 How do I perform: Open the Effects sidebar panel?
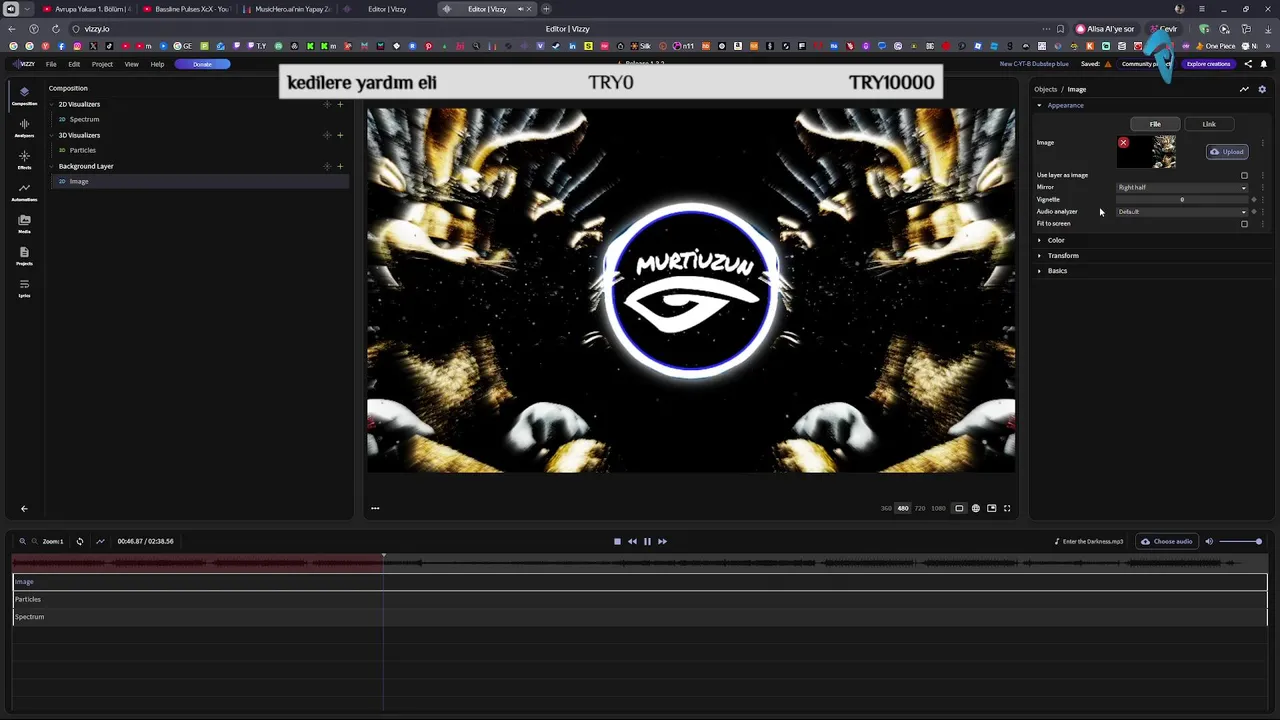pyautogui.click(x=24, y=159)
